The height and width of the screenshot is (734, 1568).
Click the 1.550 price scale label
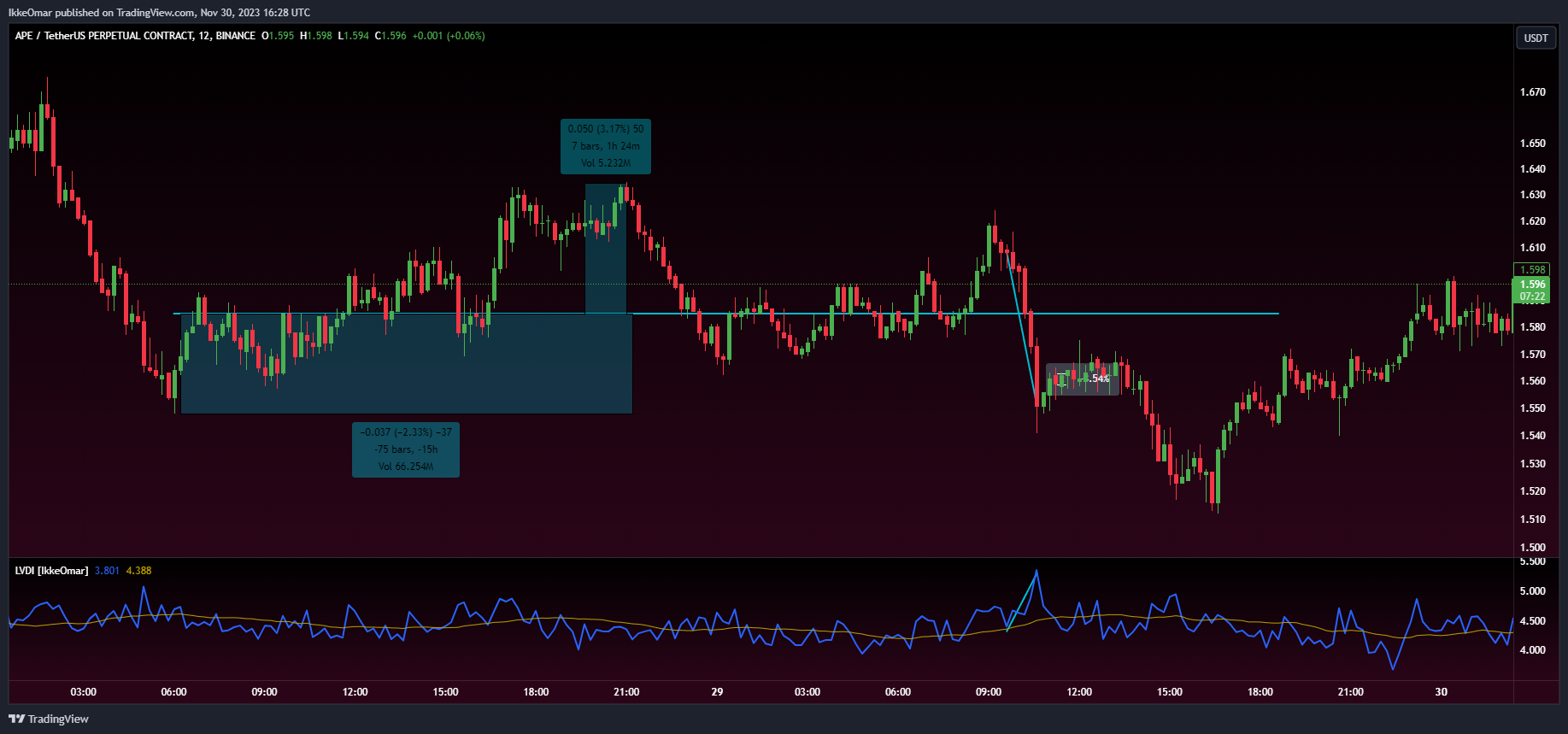[1532, 408]
